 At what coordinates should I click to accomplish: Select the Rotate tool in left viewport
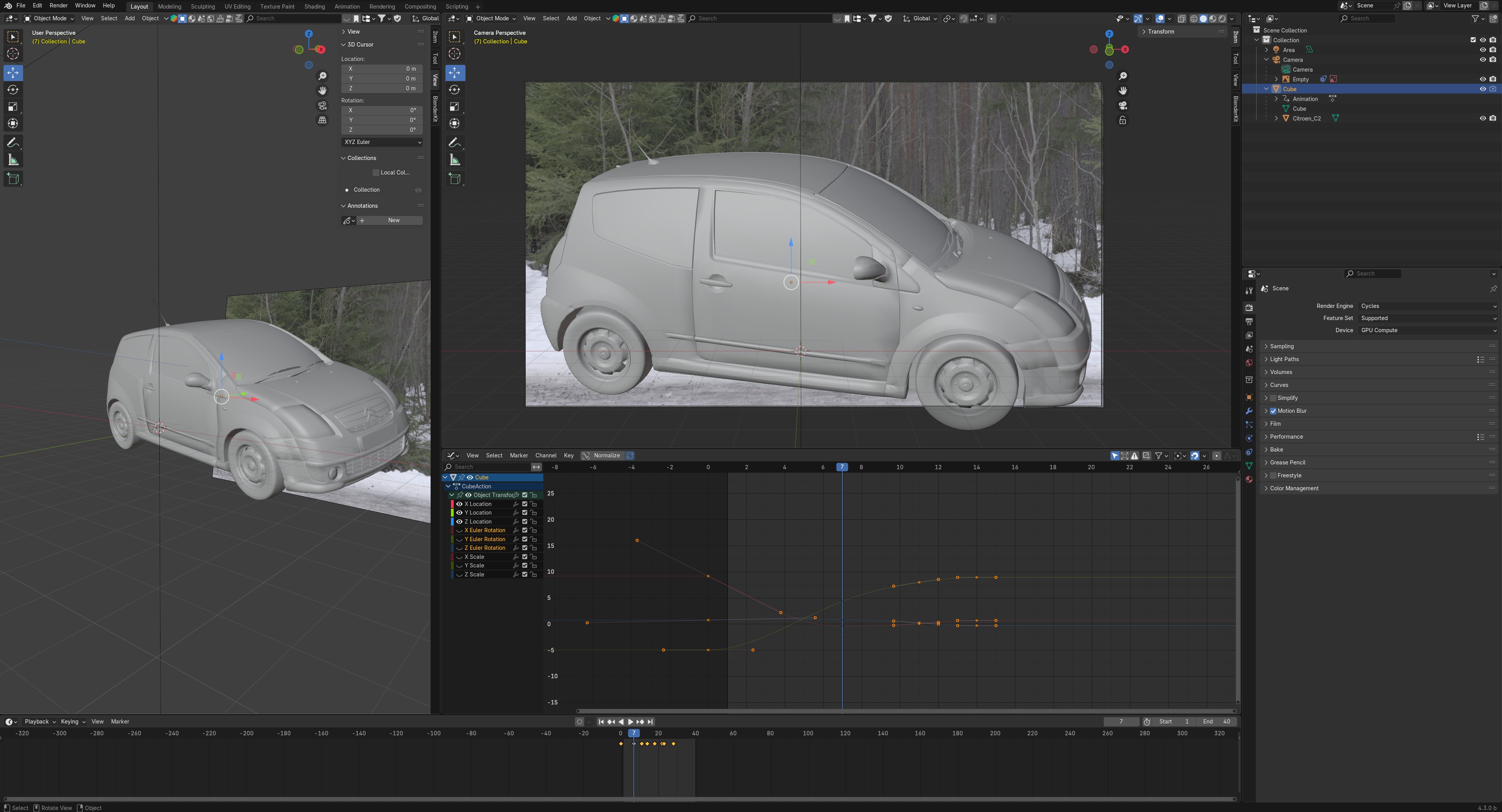click(13, 90)
